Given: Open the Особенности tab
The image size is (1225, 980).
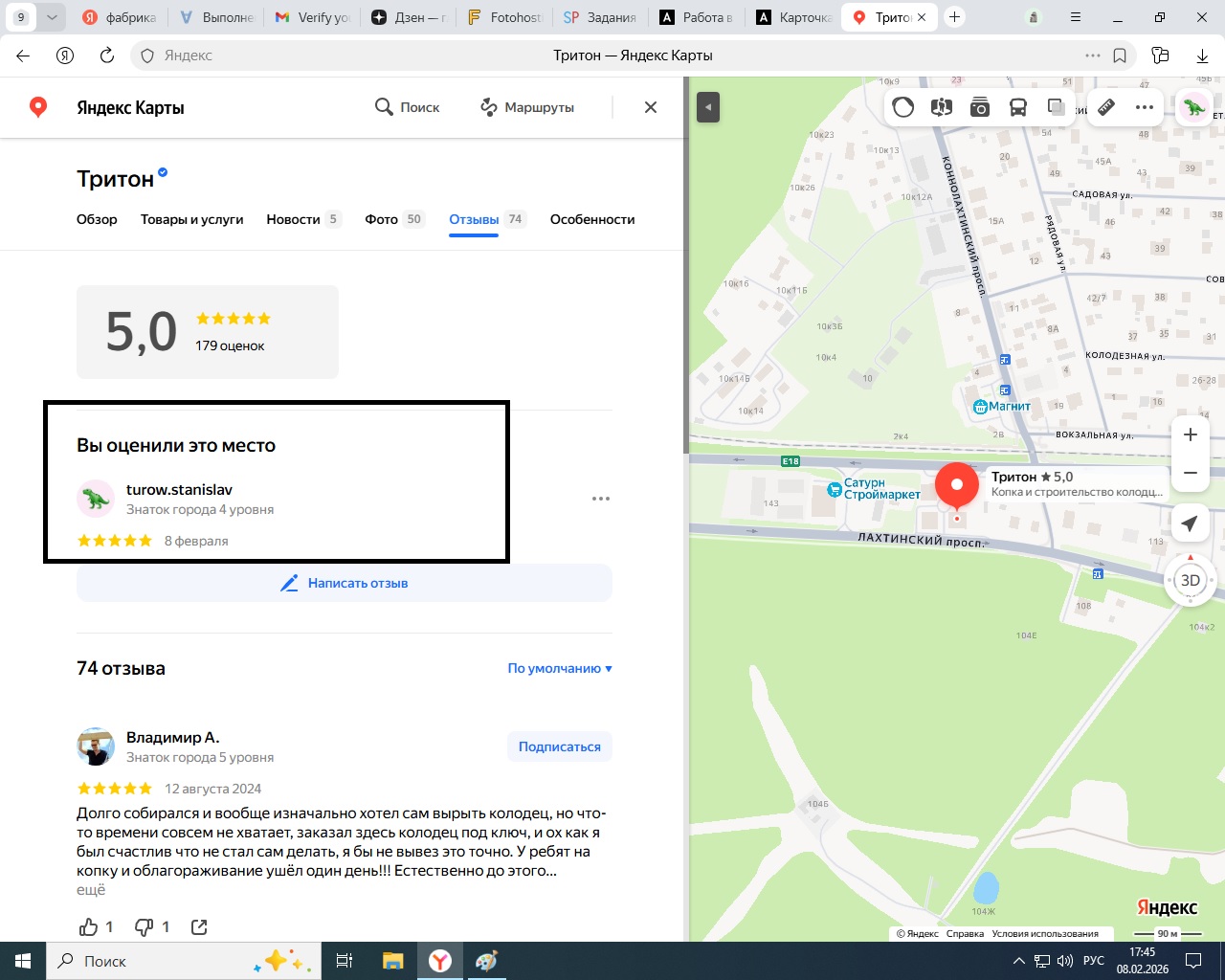Looking at the screenshot, I should (592, 219).
